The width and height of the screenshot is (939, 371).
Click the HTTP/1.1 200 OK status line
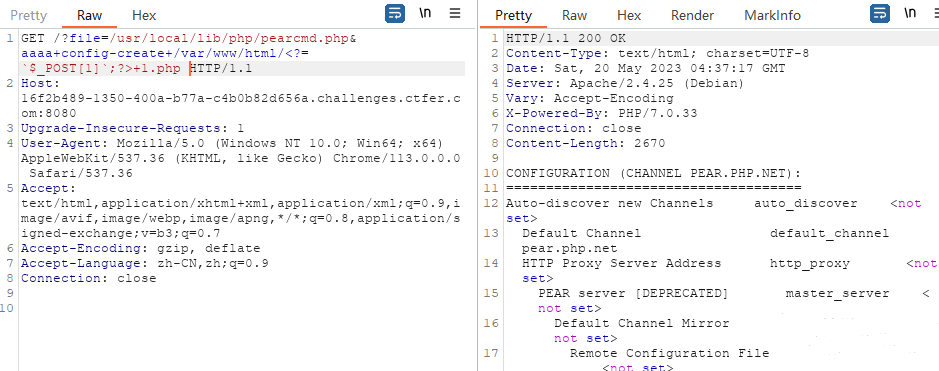click(x=566, y=38)
